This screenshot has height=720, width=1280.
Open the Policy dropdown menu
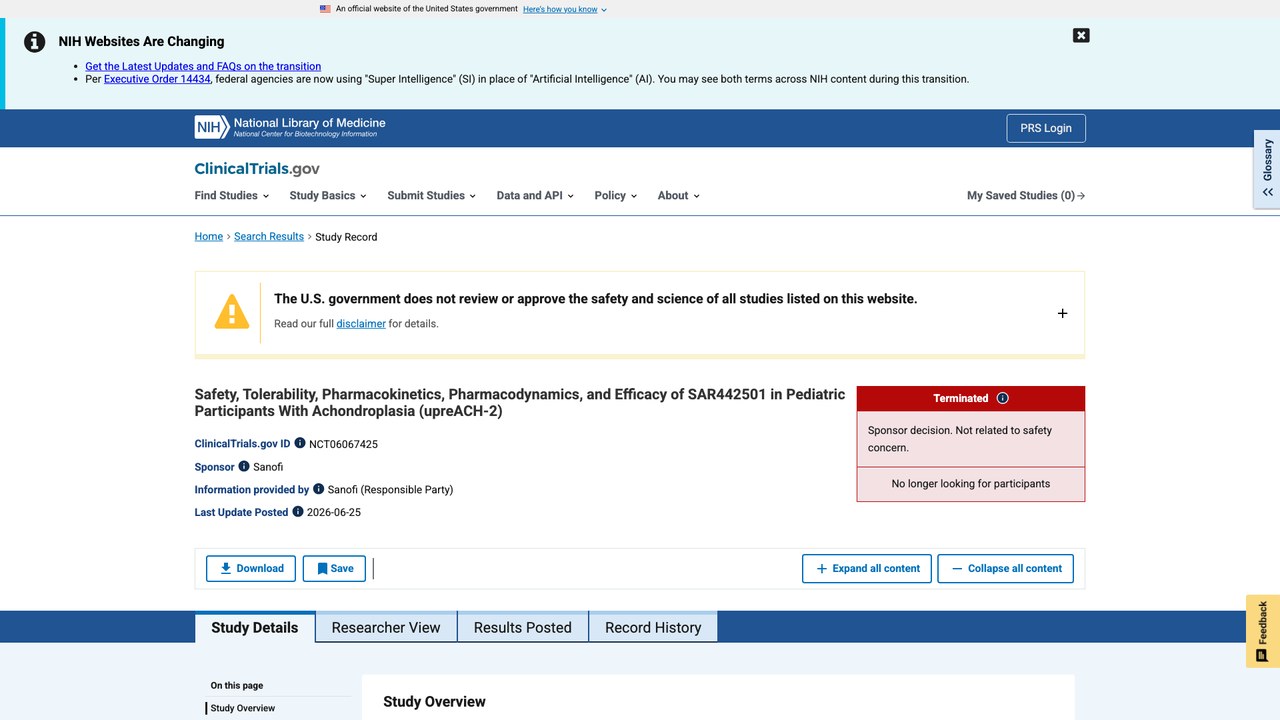(615, 195)
